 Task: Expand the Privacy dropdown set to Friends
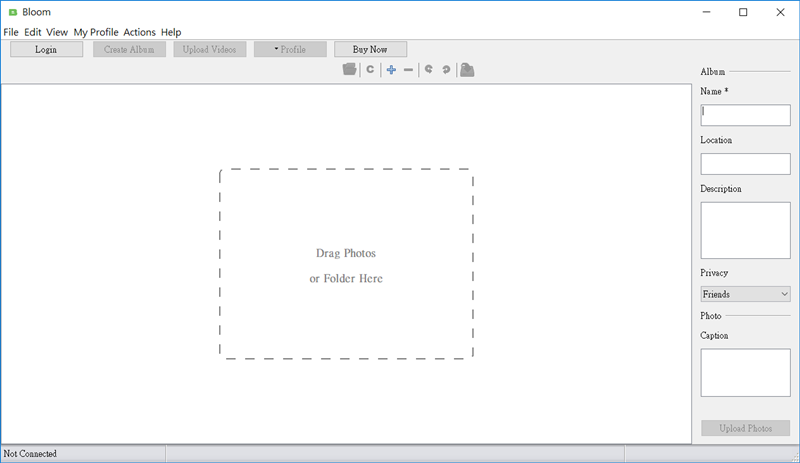pyautogui.click(x=745, y=294)
